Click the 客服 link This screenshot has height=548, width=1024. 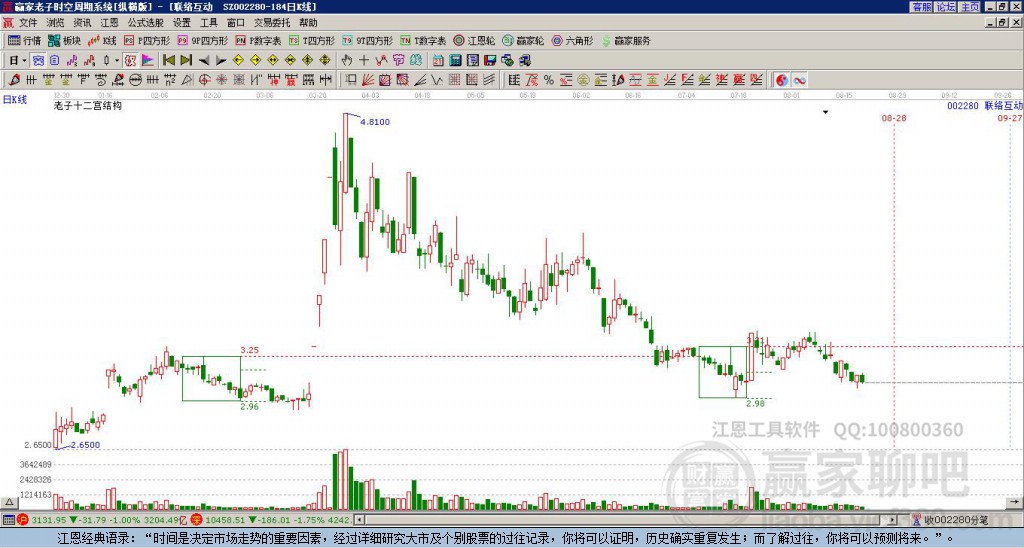click(921, 7)
